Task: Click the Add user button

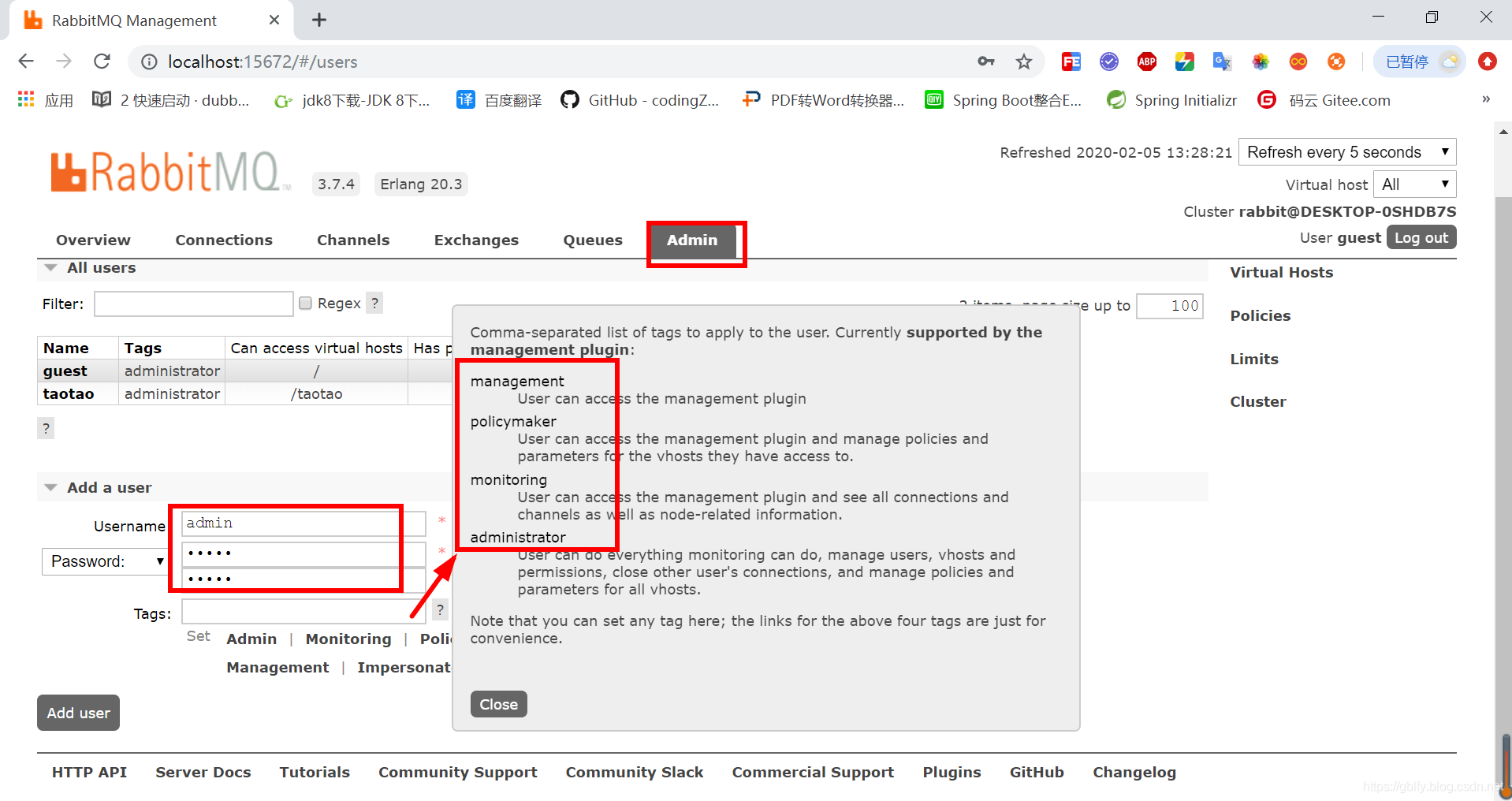Action: pyautogui.click(x=78, y=713)
